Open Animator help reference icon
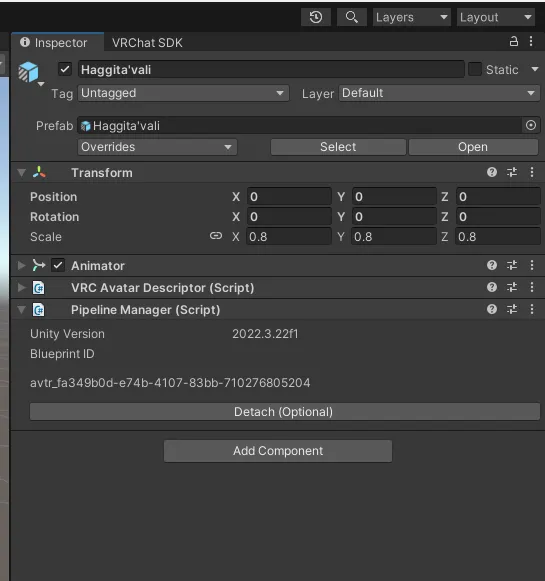 point(492,265)
